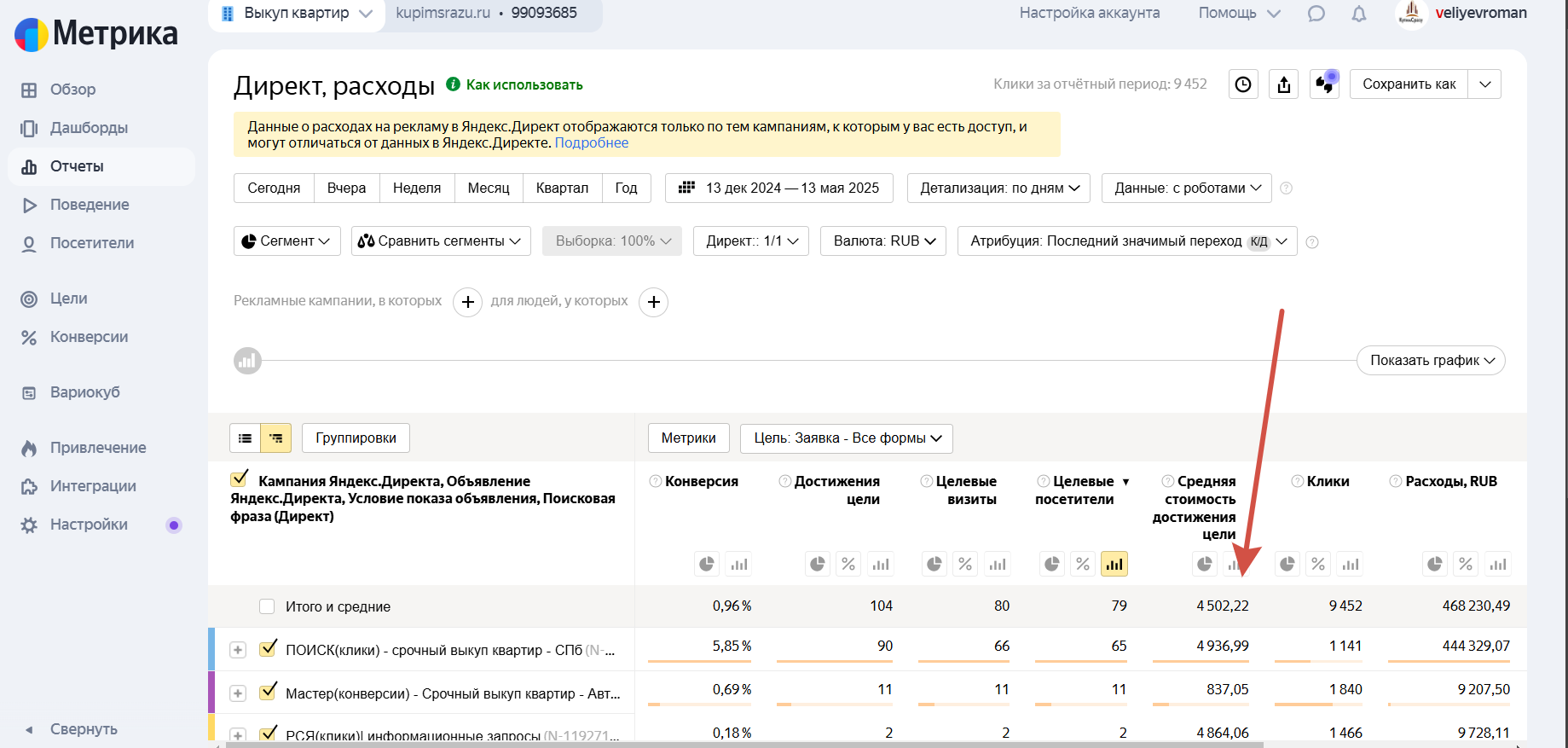The height and width of the screenshot is (748, 1568).
Task: Open the Сравнить сегменты dropdown
Action: click(x=441, y=241)
